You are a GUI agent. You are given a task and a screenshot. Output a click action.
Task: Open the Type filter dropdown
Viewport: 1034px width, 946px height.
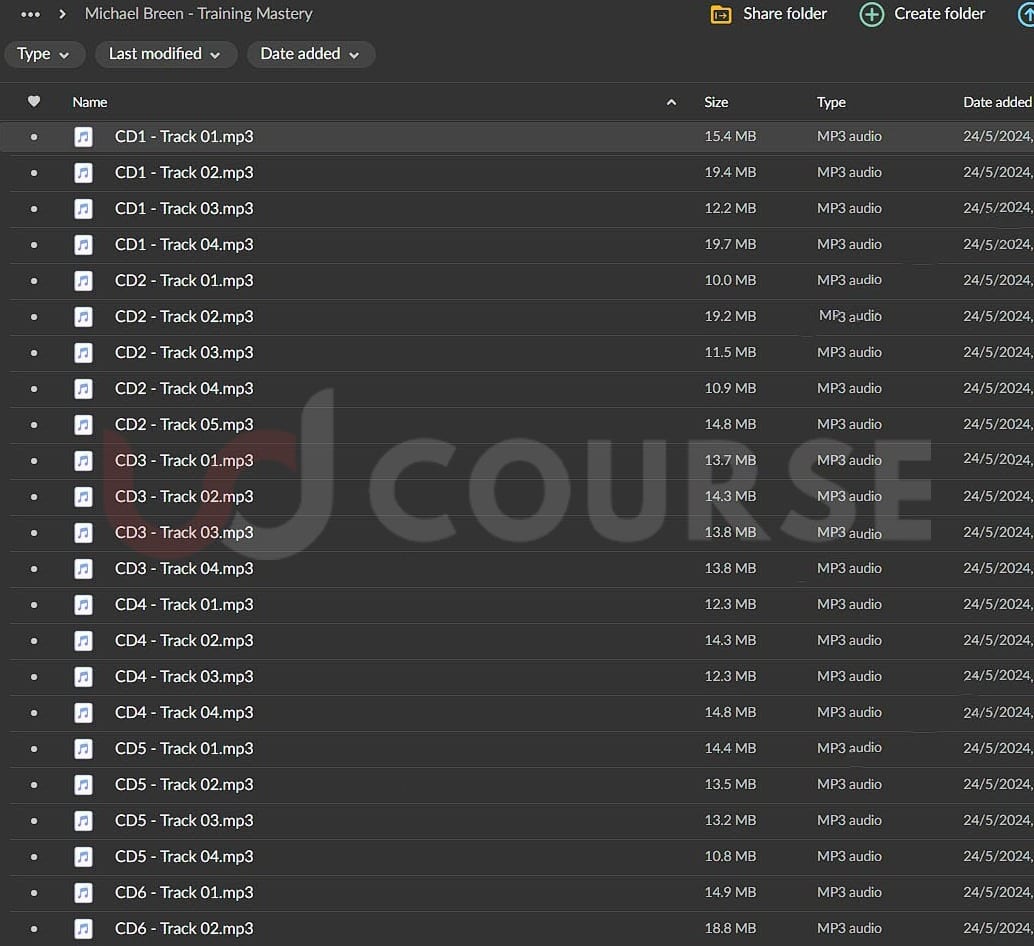pyautogui.click(x=44, y=54)
